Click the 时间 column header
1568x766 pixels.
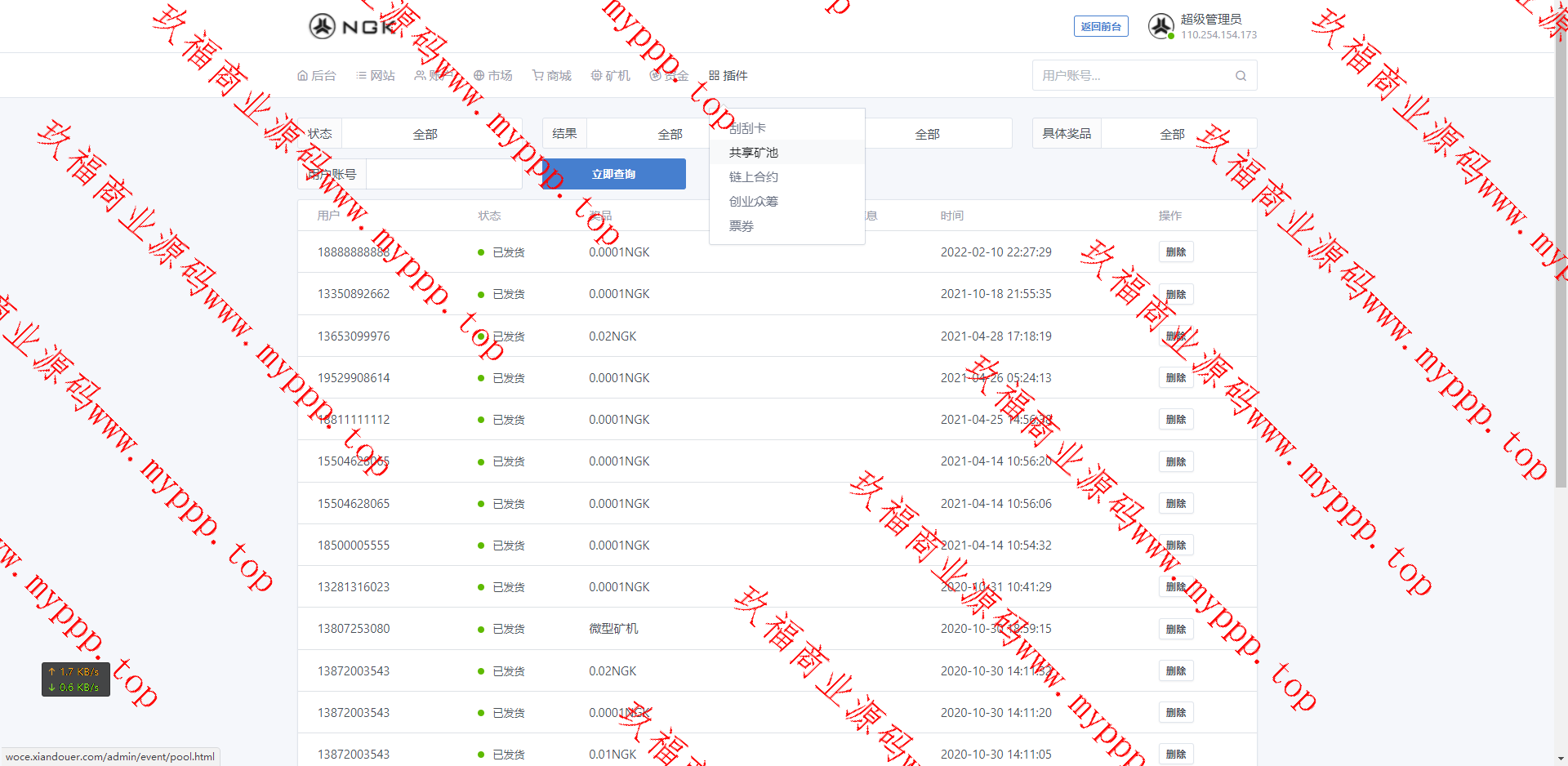click(952, 216)
